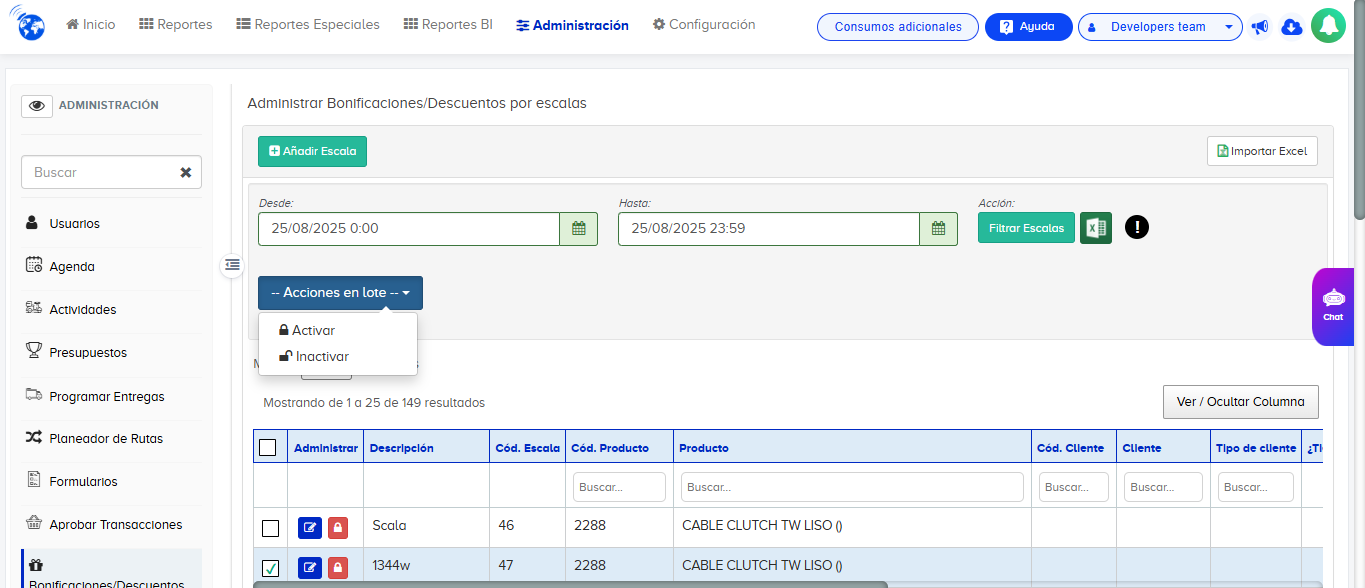The height and width of the screenshot is (588, 1365).
Task: Open the Chat robot widget
Action: [1333, 306]
